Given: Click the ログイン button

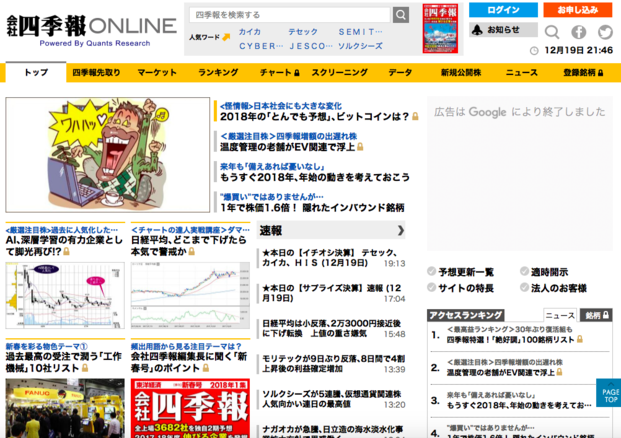Looking at the screenshot, I should click(x=503, y=10).
